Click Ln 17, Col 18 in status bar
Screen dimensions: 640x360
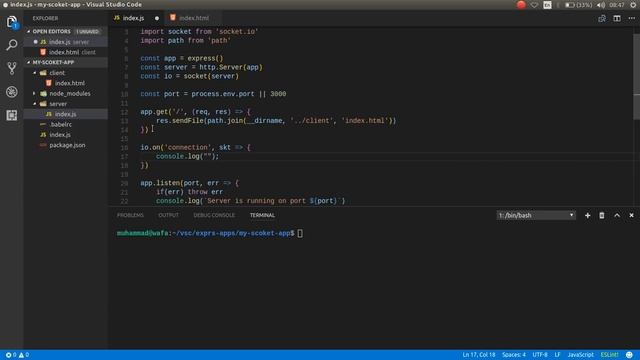coord(479,355)
